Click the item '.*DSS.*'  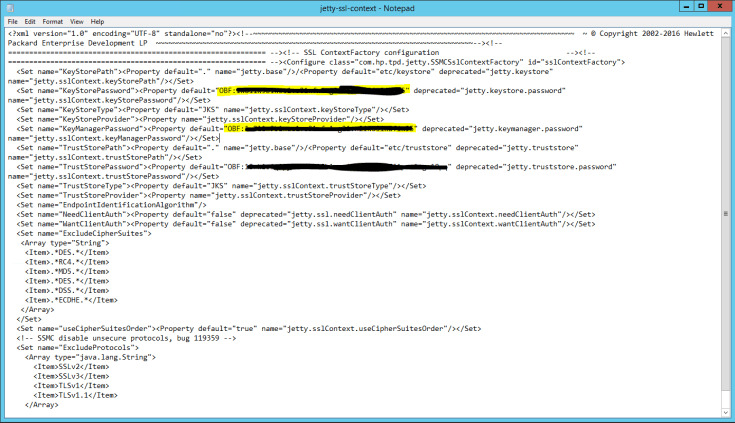[x=67, y=291]
